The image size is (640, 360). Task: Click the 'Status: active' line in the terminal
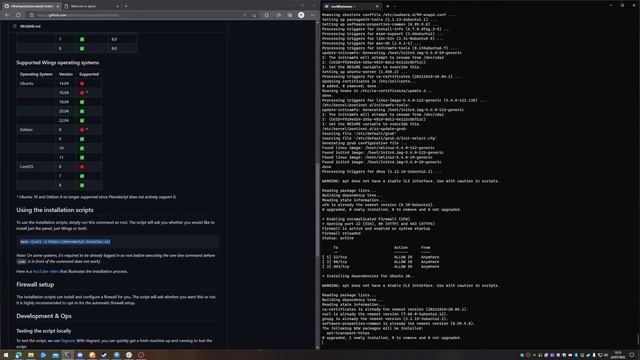coord(338,238)
